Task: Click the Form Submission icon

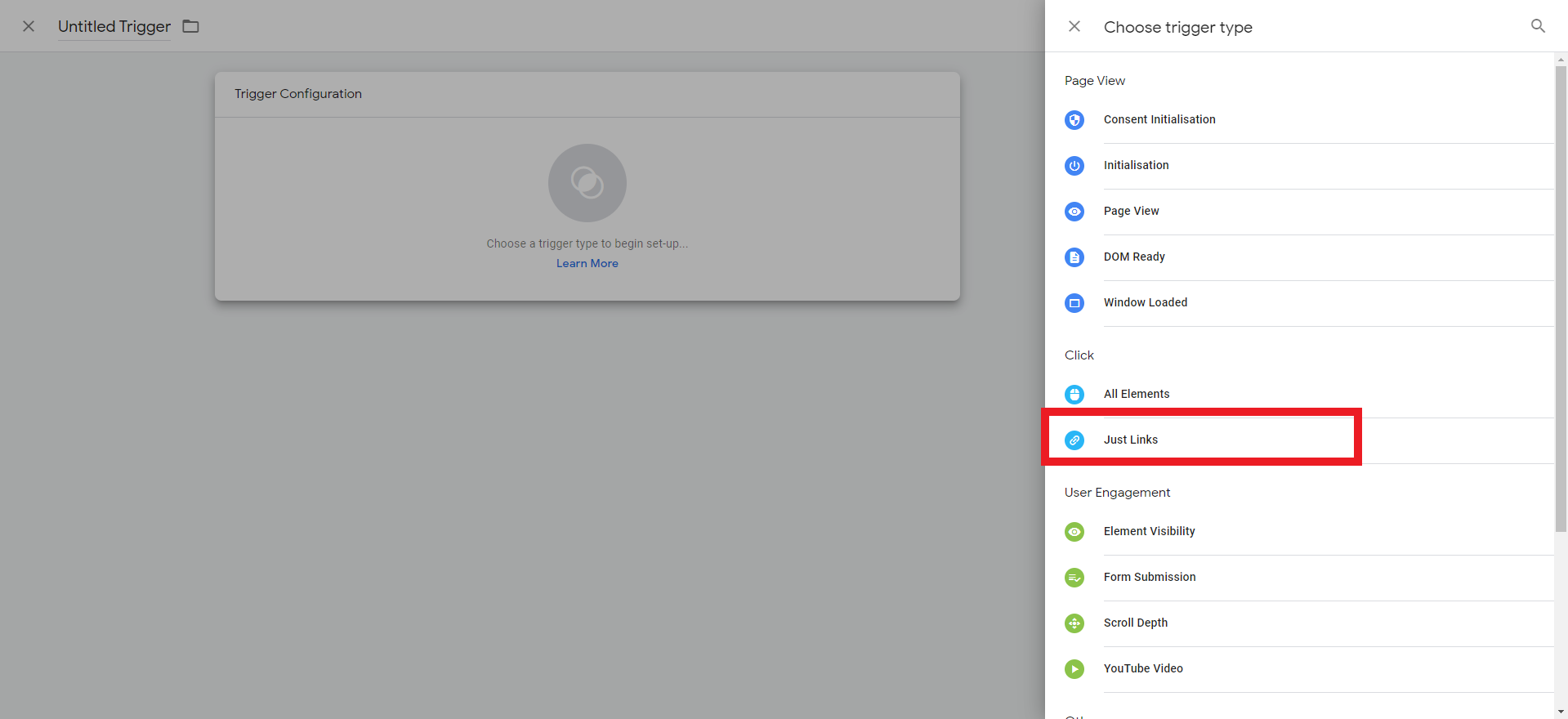Action: click(1074, 578)
